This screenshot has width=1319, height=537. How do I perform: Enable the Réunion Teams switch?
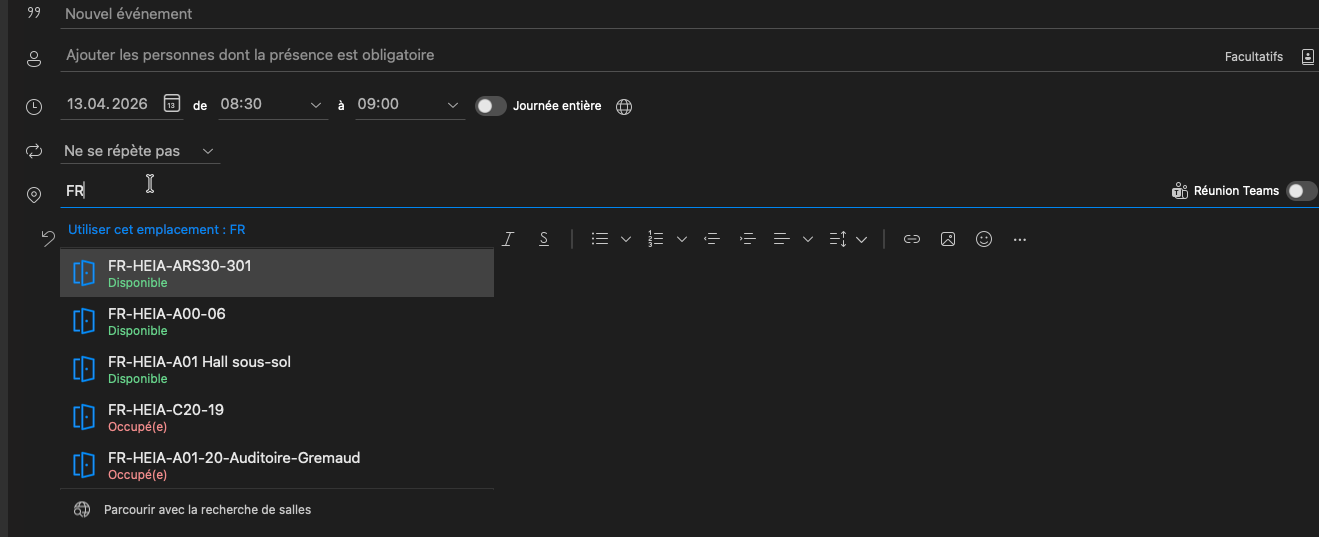(1301, 191)
